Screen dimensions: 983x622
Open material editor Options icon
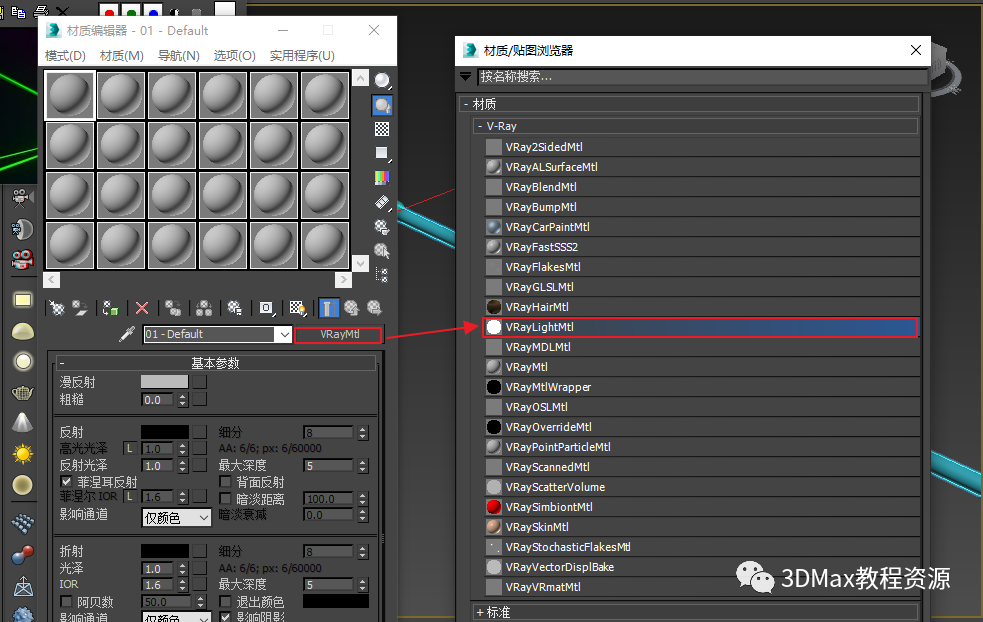pyautogui.click(x=382, y=227)
